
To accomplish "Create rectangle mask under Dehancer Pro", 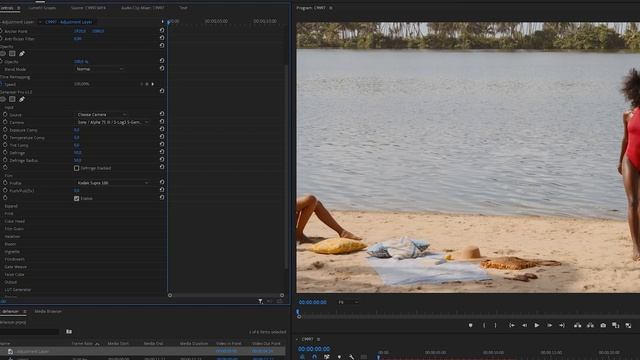I will pyautogui.click(x=12, y=99).
